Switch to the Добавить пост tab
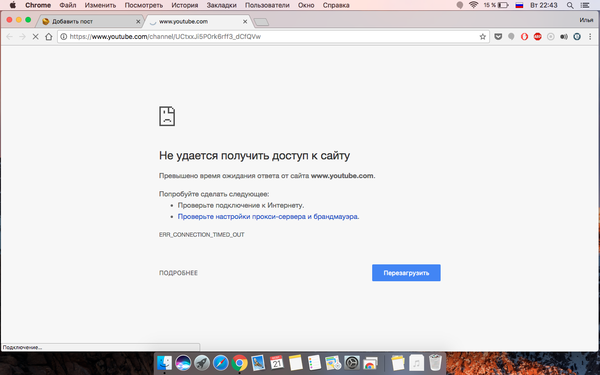 (x=89, y=21)
